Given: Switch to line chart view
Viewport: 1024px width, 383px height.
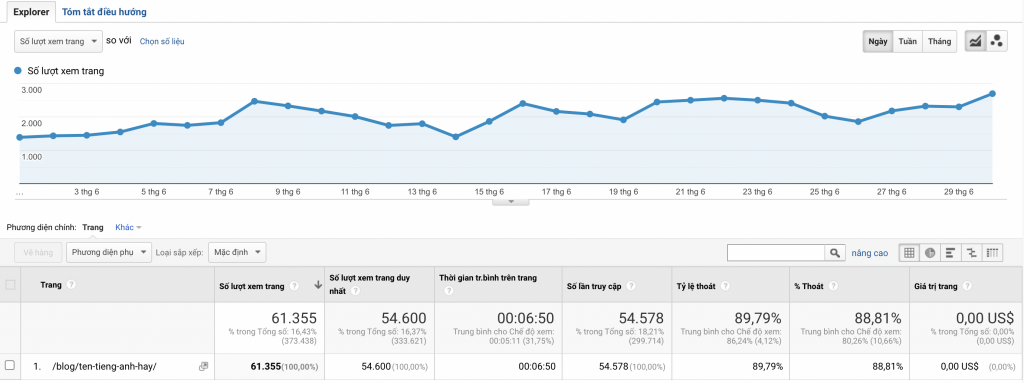Looking at the screenshot, I should tap(975, 41).
